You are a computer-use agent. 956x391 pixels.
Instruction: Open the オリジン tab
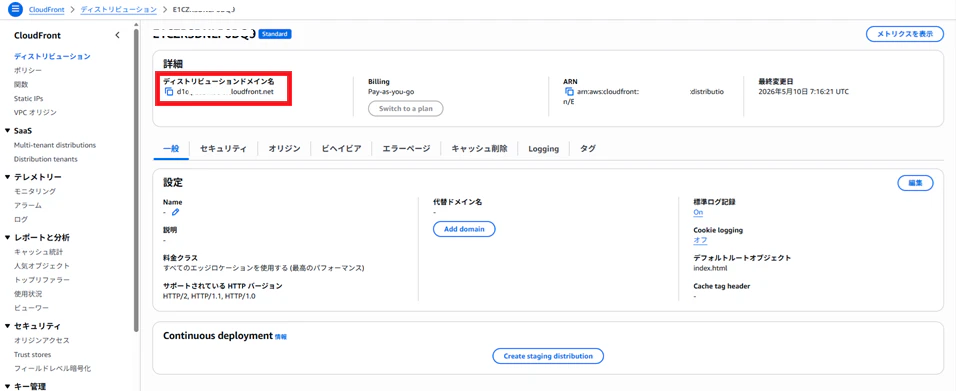284,148
